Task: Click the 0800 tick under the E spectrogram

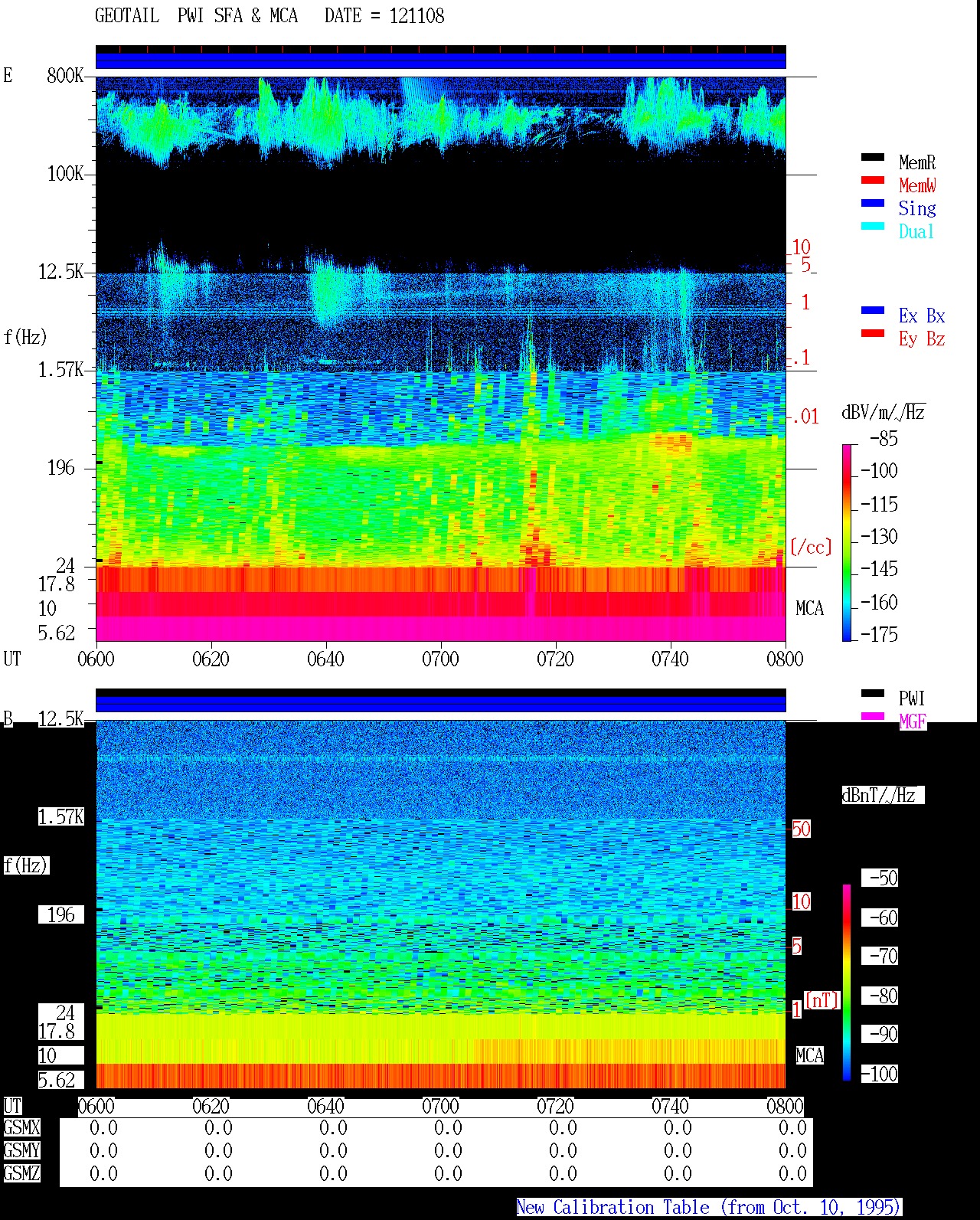Action: pyautogui.click(x=785, y=659)
